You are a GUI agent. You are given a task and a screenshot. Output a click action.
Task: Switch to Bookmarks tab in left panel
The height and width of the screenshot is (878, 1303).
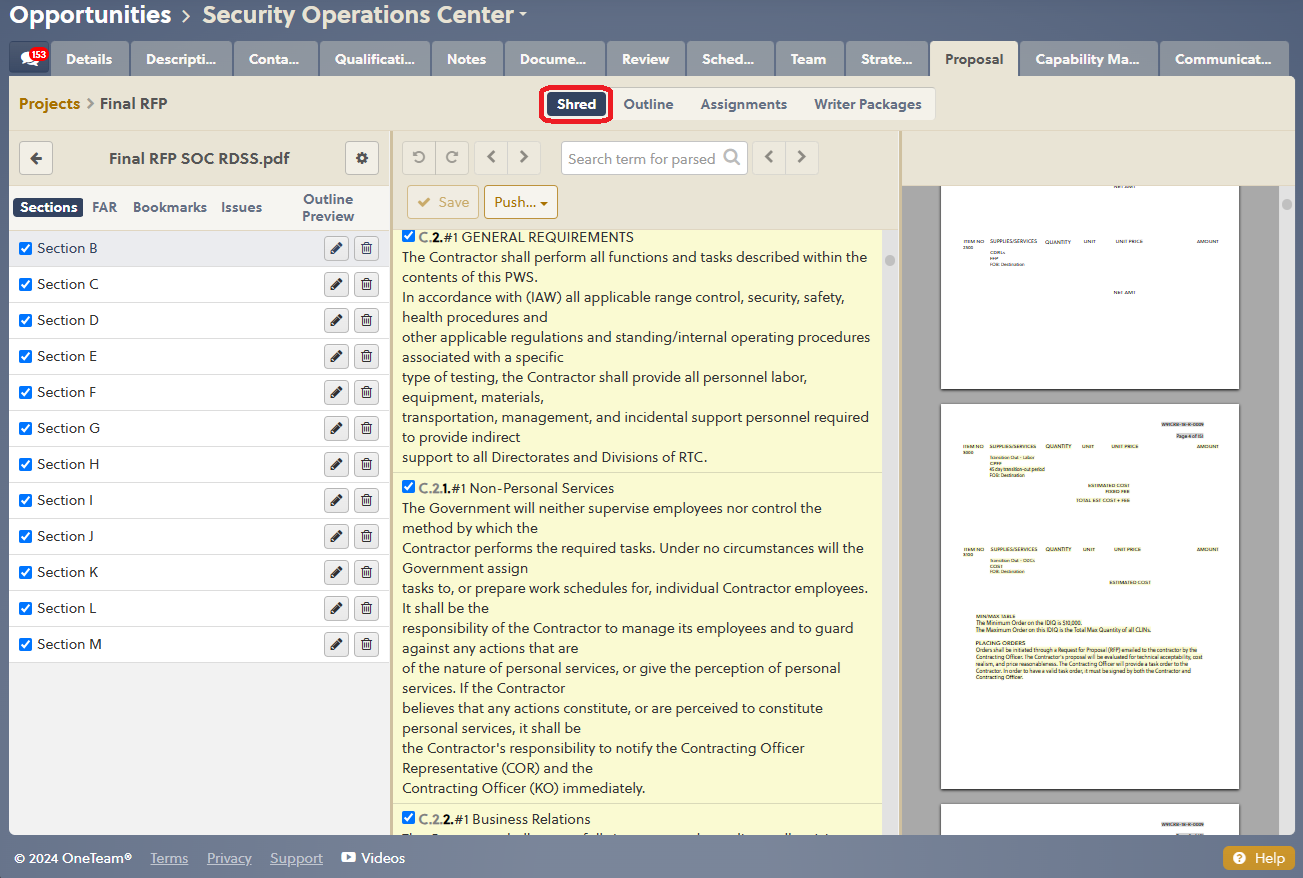tap(169, 207)
